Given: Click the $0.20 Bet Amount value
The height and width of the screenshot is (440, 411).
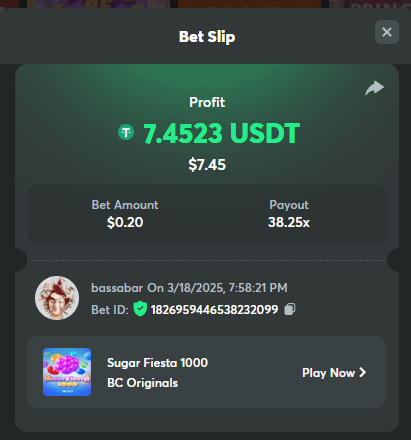Looking at the screenshot, I should point(125,222).
